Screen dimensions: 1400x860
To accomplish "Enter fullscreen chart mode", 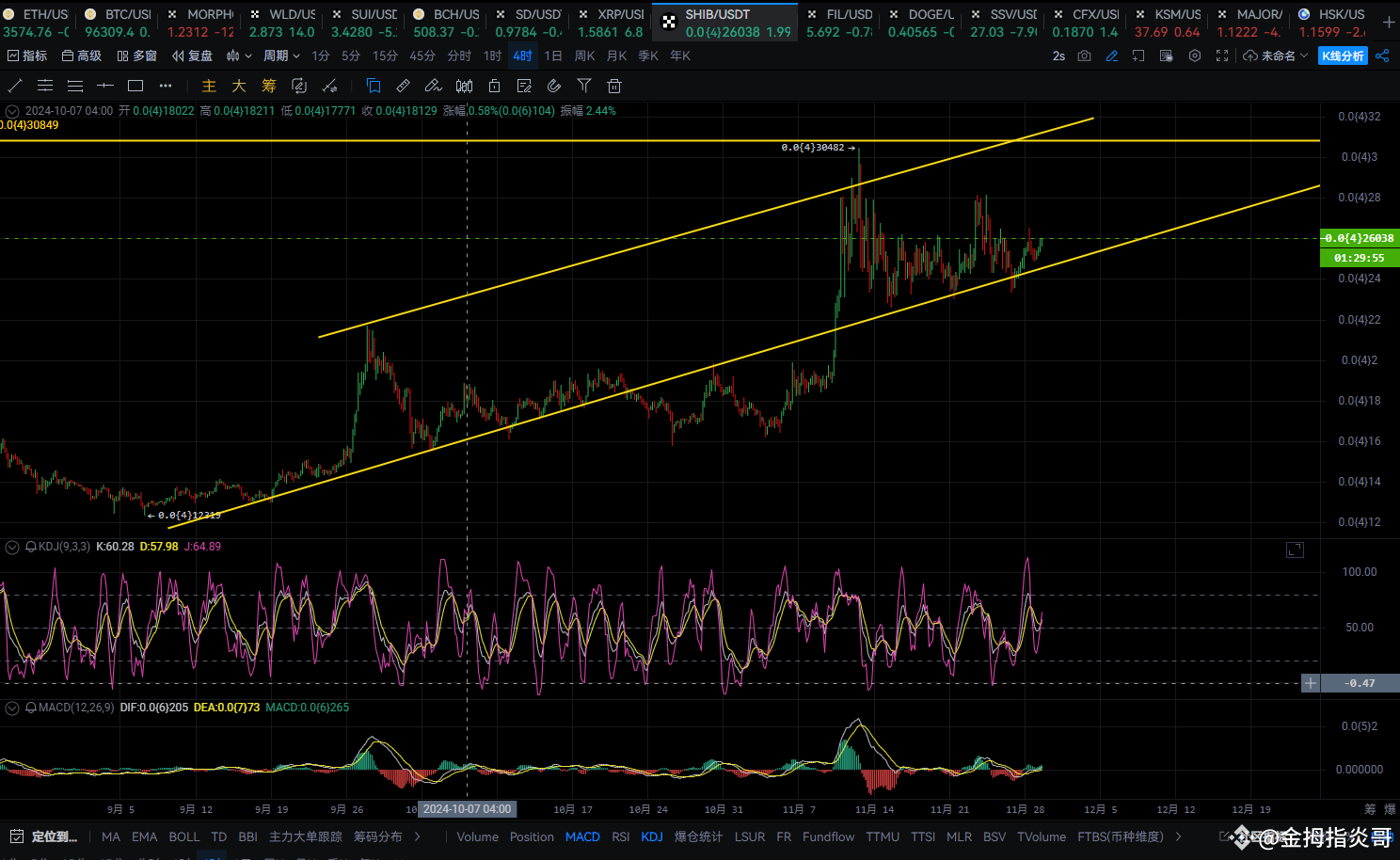I will [x=1222, y=56].
